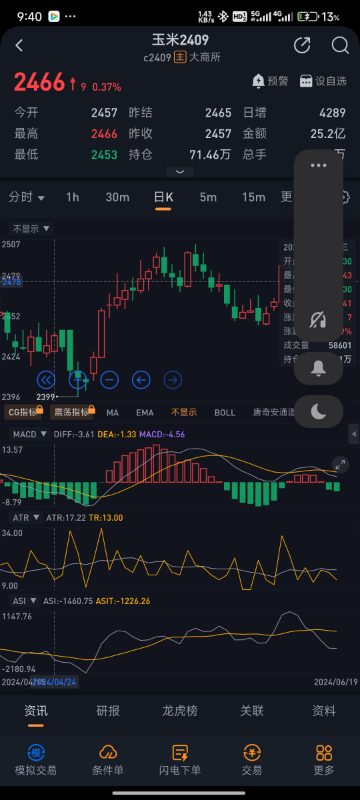This screenshot has width=360, height=800.
Task: Open 闪电下单 flash order
Action: point(180,760)
